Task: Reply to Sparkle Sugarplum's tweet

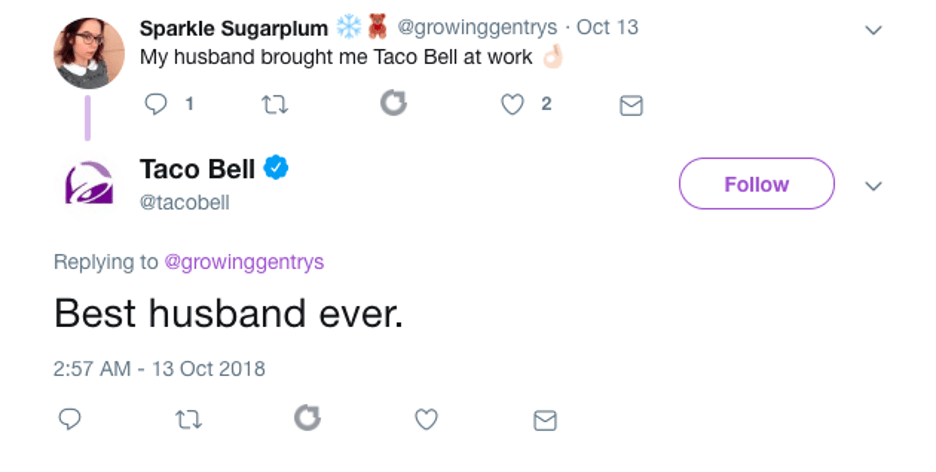Action: 156,104
